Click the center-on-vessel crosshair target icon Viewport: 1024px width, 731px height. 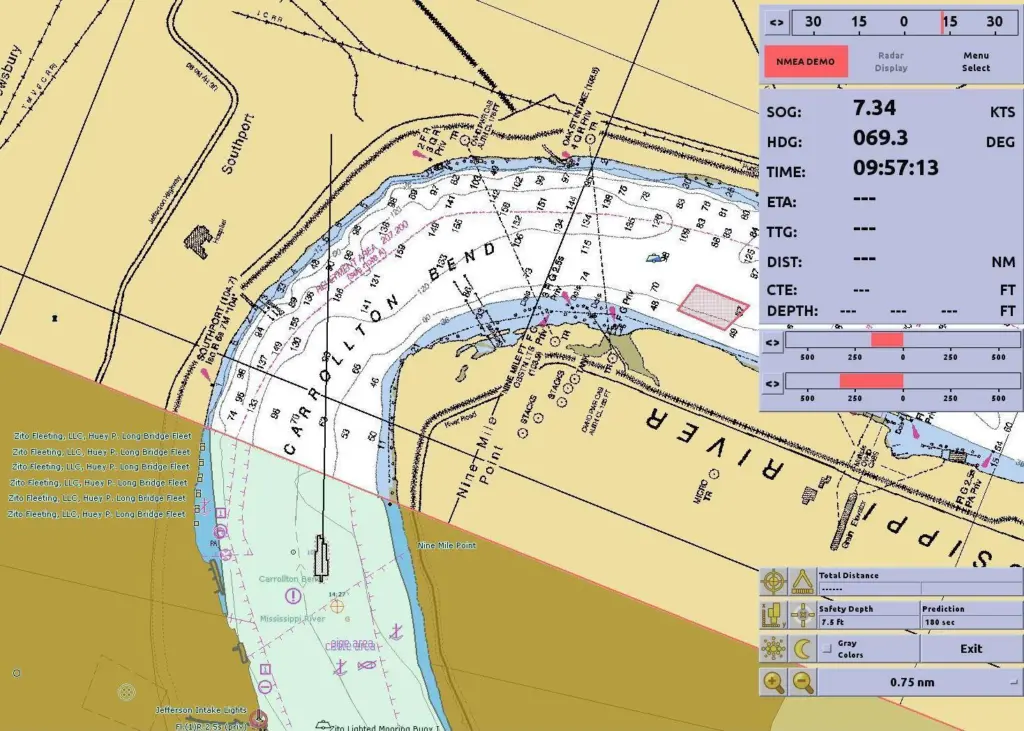(773, 581)
